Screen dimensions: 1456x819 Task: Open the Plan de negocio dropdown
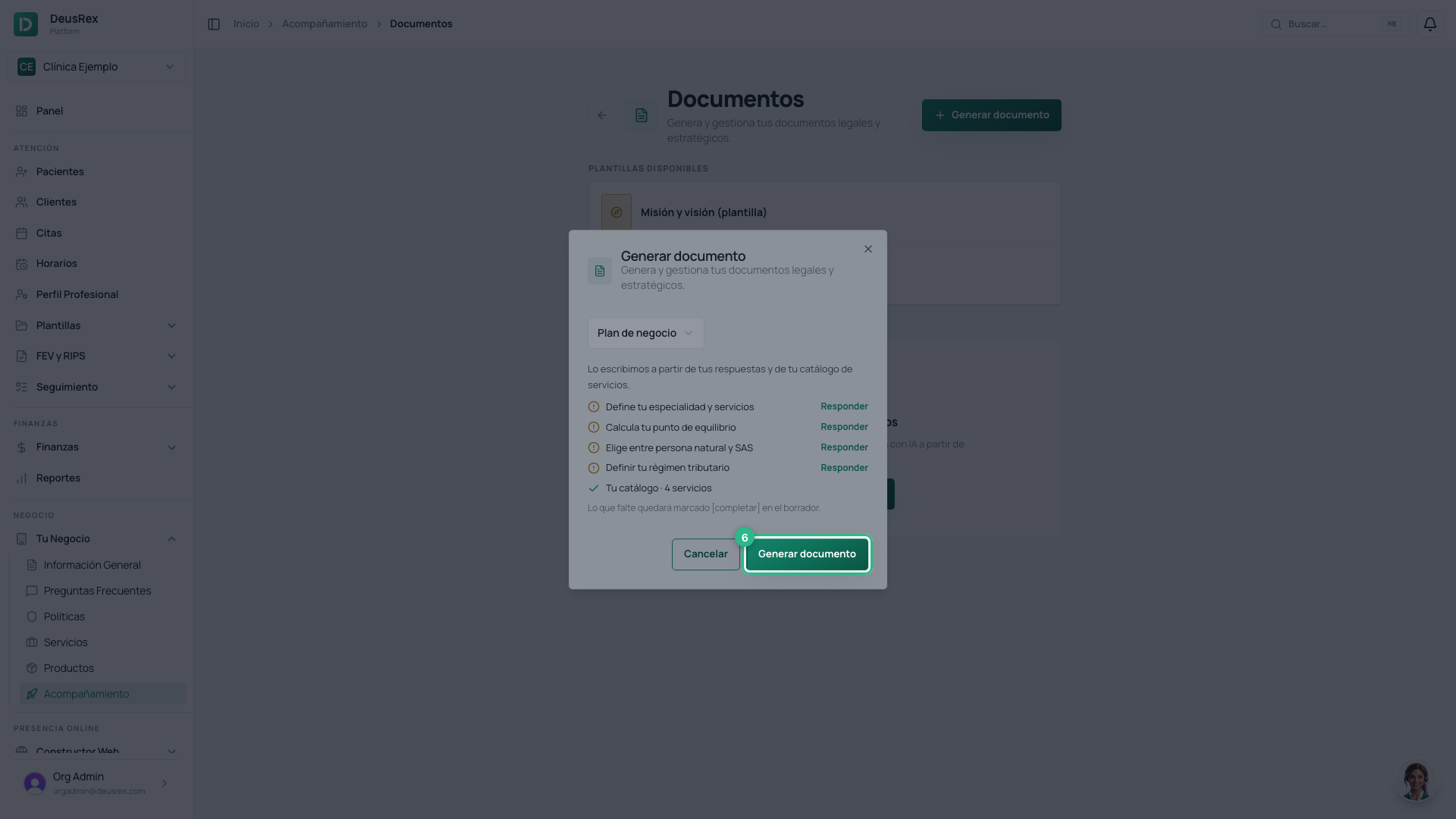click(645, 334)
